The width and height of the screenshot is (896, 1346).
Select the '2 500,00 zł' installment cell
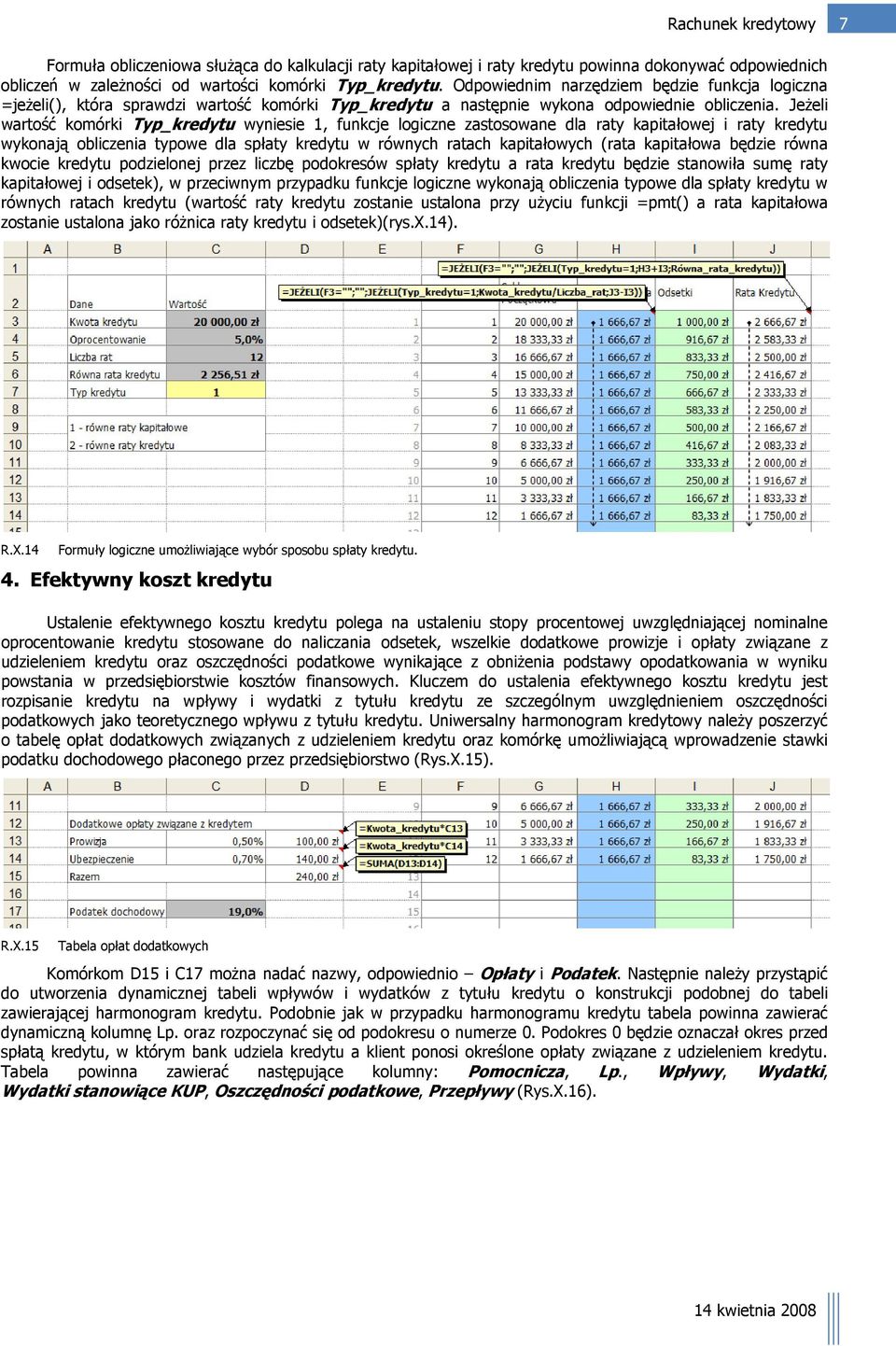[772, 358]
